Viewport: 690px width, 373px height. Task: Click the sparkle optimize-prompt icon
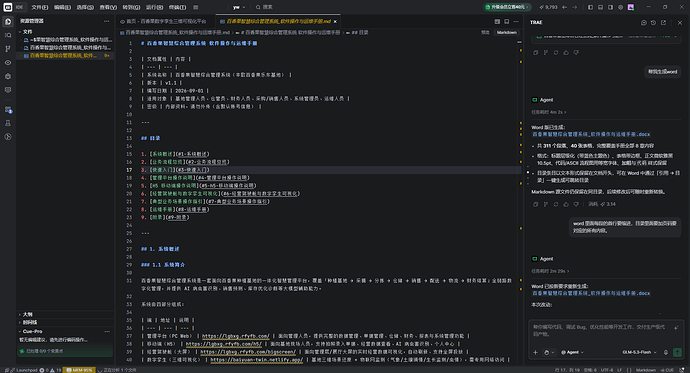676,327
